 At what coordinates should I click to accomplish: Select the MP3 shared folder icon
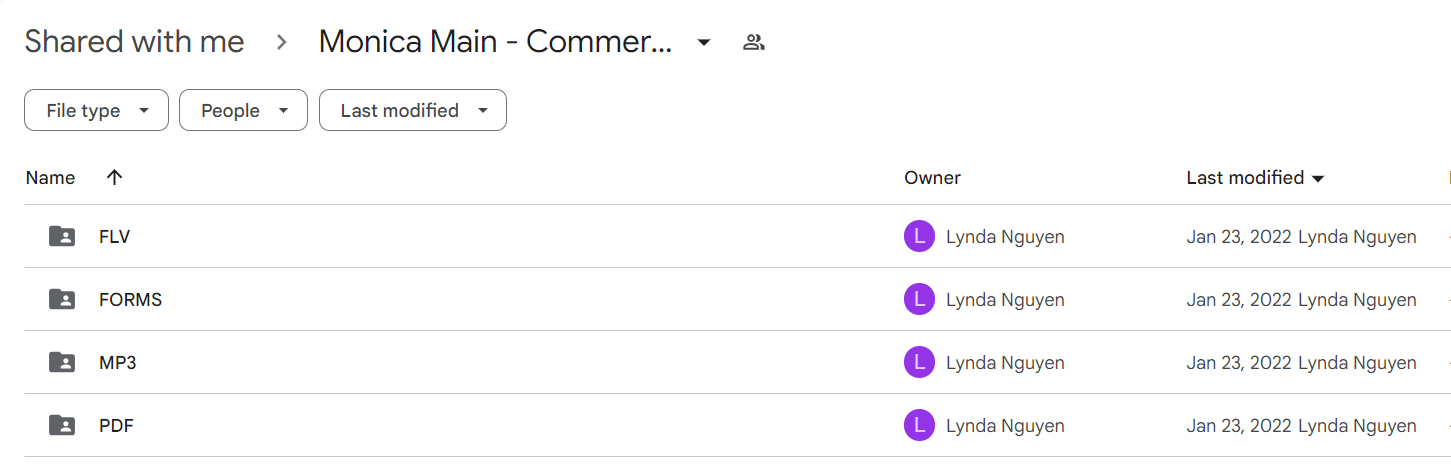(62, 362)
